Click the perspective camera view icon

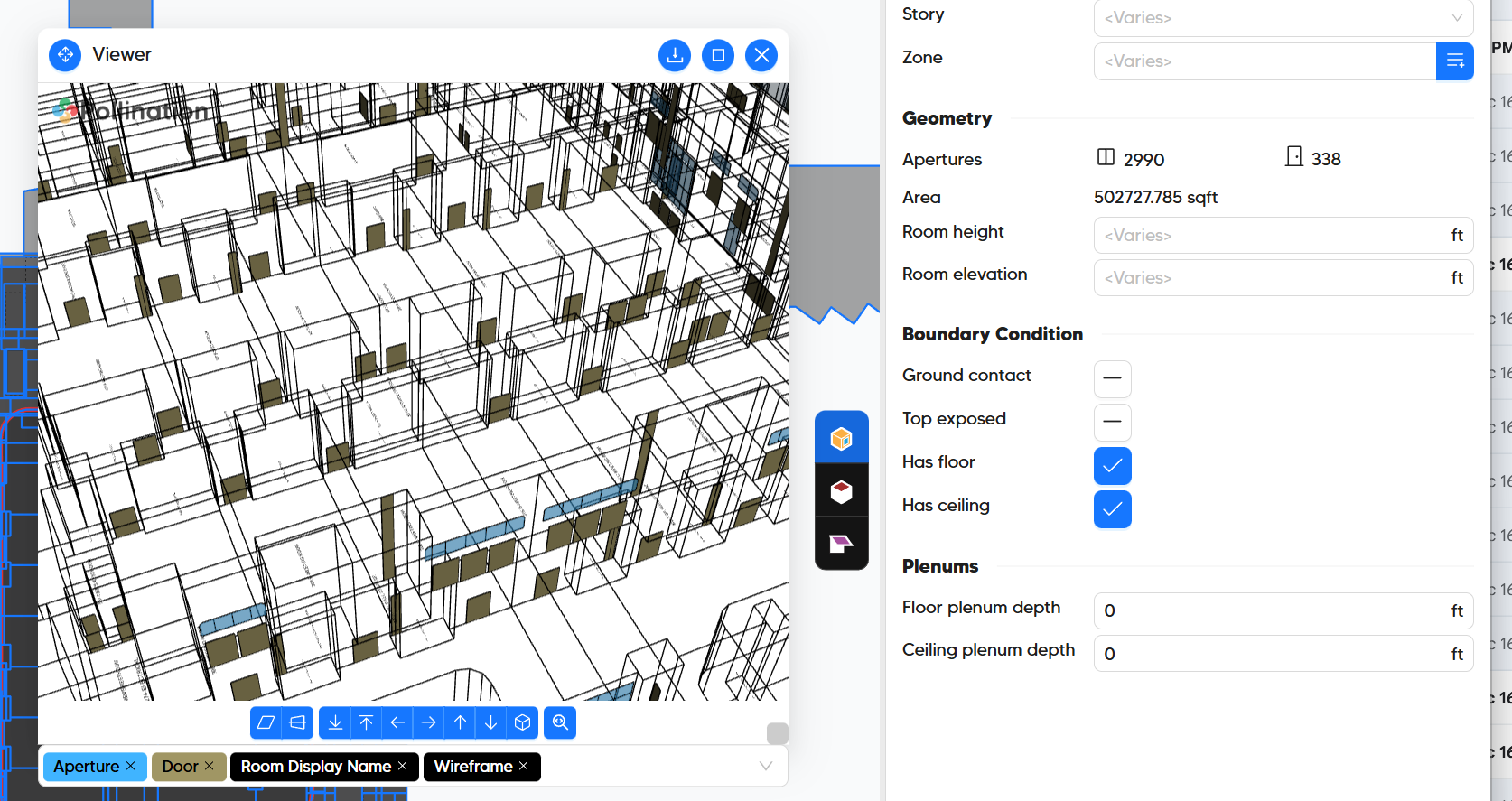pos(297,722)
